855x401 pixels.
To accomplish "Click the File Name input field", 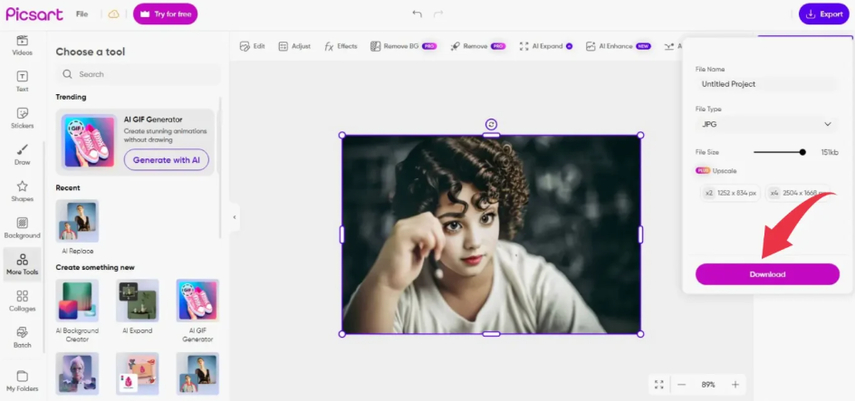I will tap(767, 84).
